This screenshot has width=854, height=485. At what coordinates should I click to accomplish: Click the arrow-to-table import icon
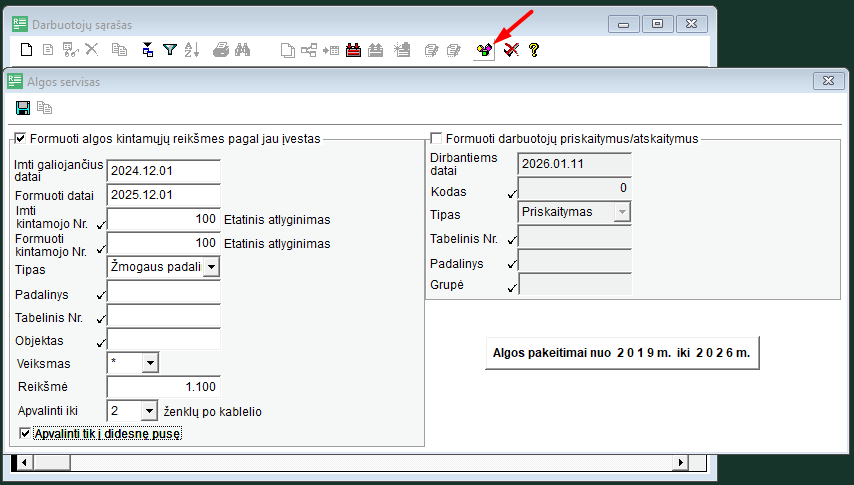point(331,51)
